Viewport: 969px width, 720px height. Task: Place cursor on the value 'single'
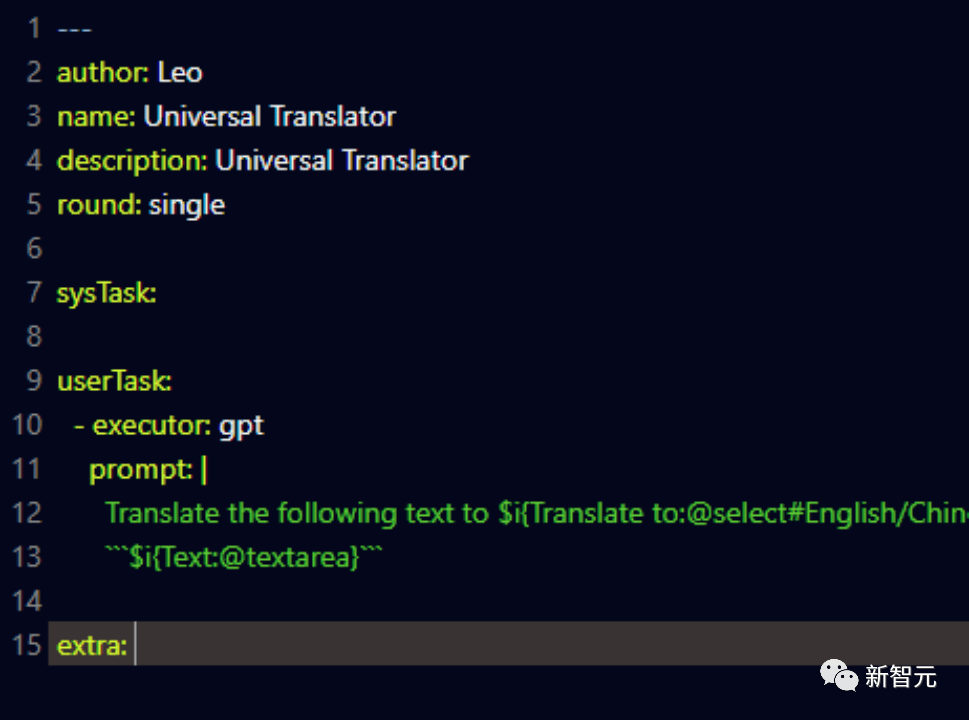[x=187, y=205]
